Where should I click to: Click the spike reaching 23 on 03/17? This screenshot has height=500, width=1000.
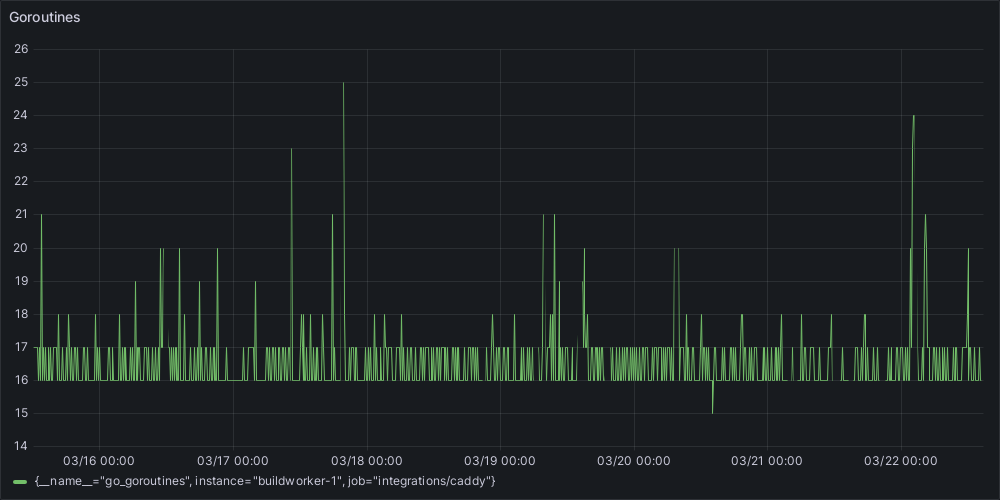[x=291, y=149]
